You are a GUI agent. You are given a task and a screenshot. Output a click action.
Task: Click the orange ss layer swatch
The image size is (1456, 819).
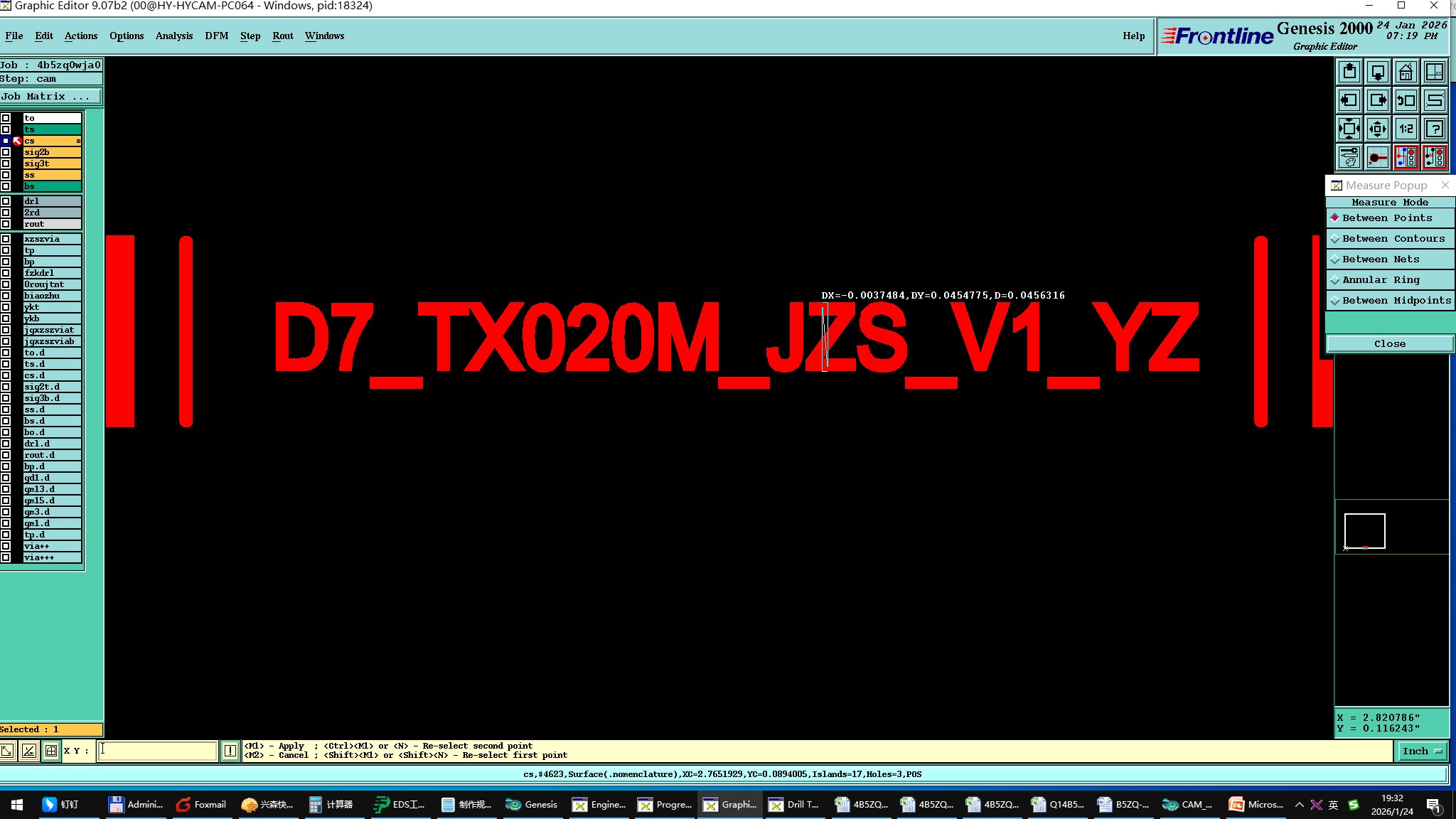tap(52, 175)
